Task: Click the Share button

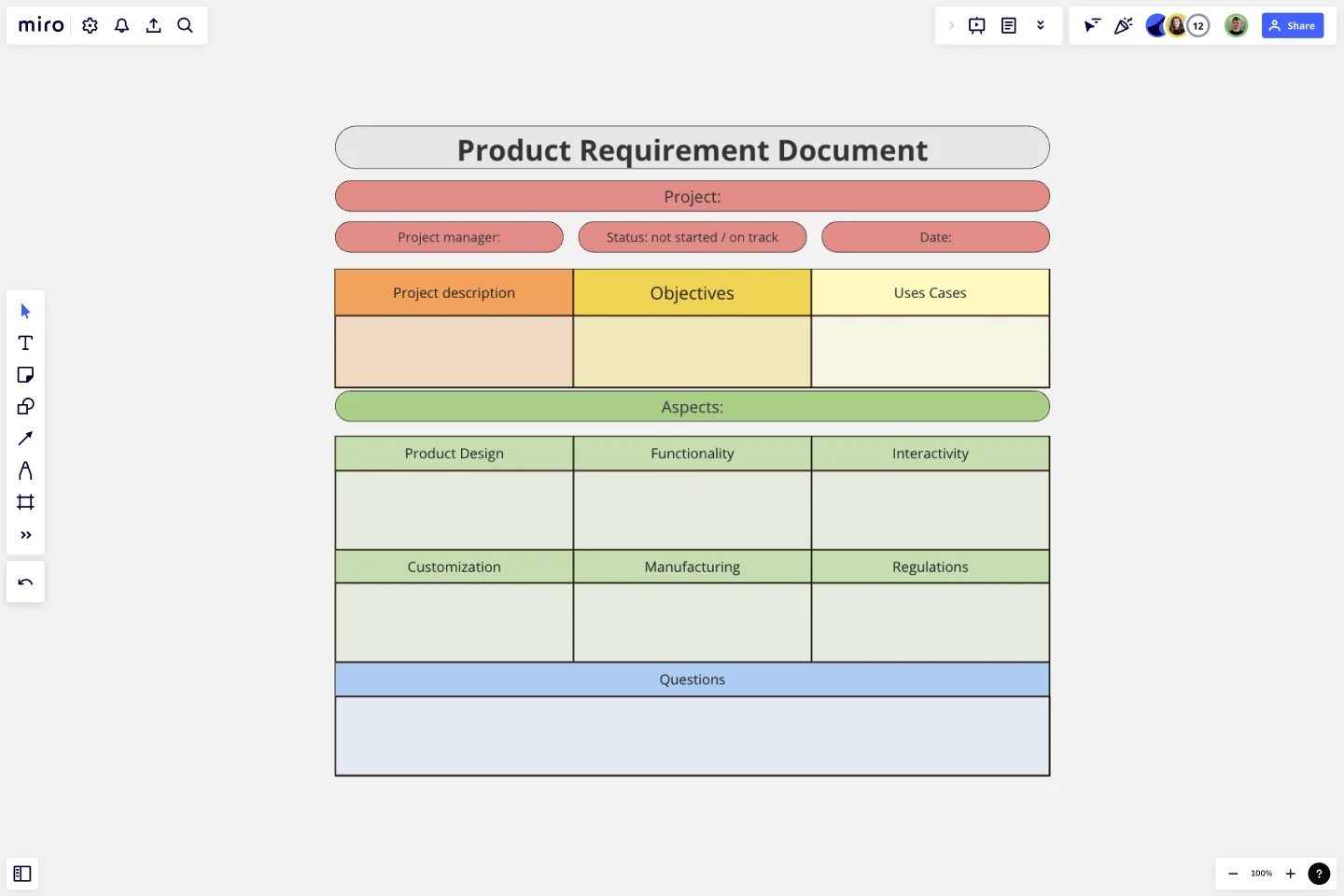Action: pos(1293,25)
